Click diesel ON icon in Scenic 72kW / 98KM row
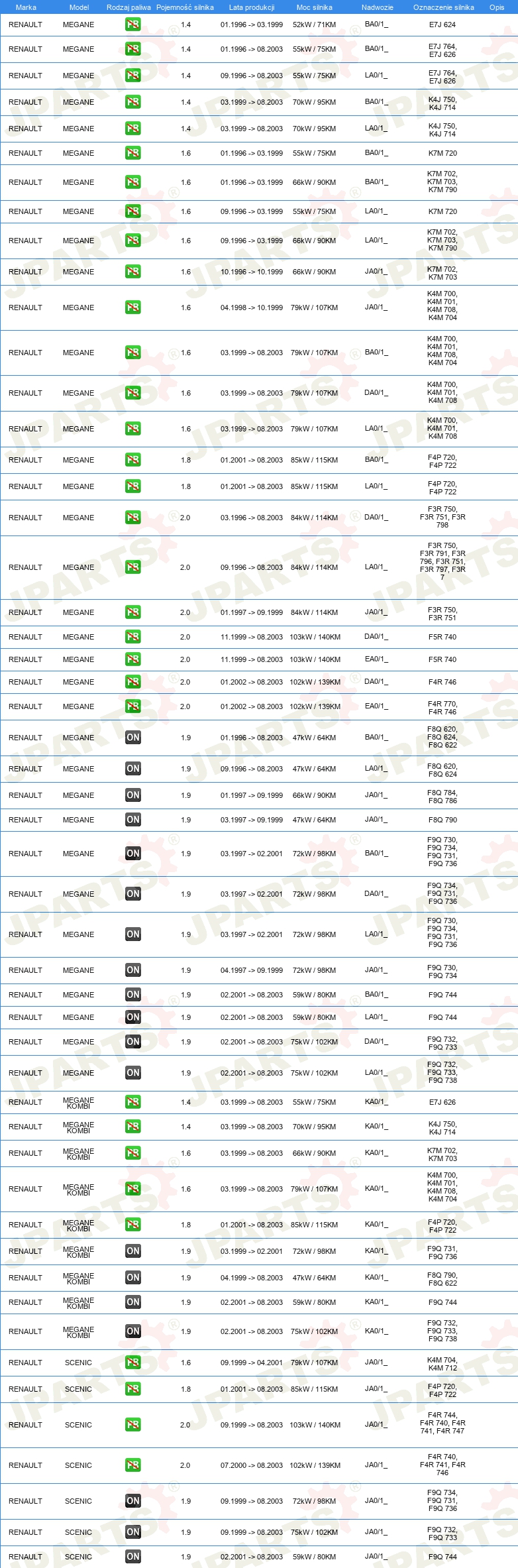Screen dimensions: 518x1568 (132, 1501)
